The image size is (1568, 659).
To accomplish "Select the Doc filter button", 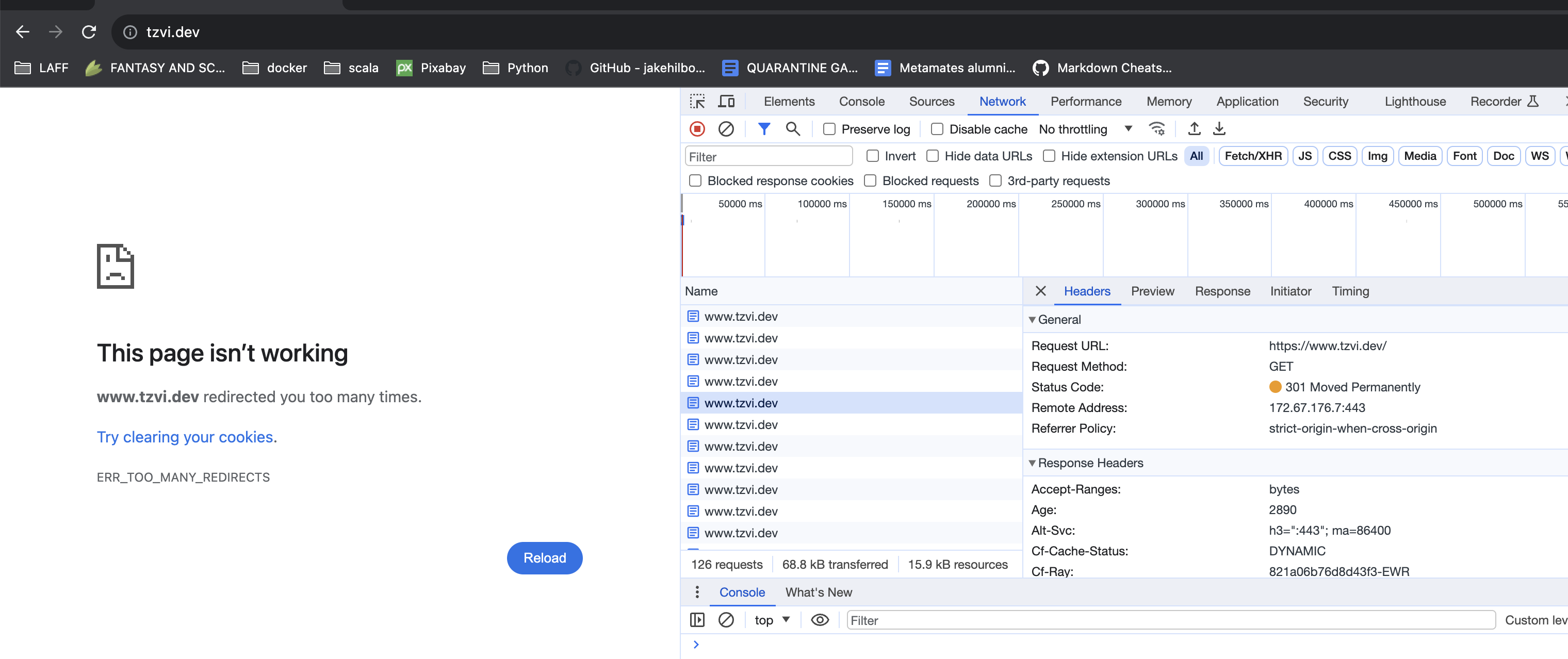I will click(1503, 156).
